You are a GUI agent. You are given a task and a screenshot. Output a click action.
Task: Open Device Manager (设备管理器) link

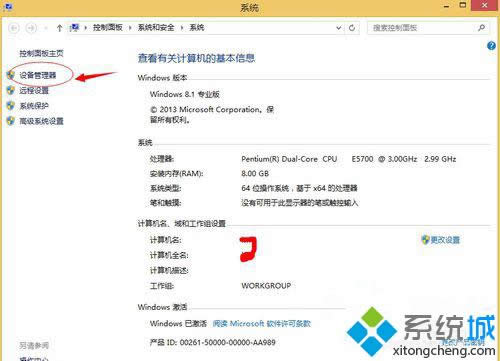click(x=38, y=75)
